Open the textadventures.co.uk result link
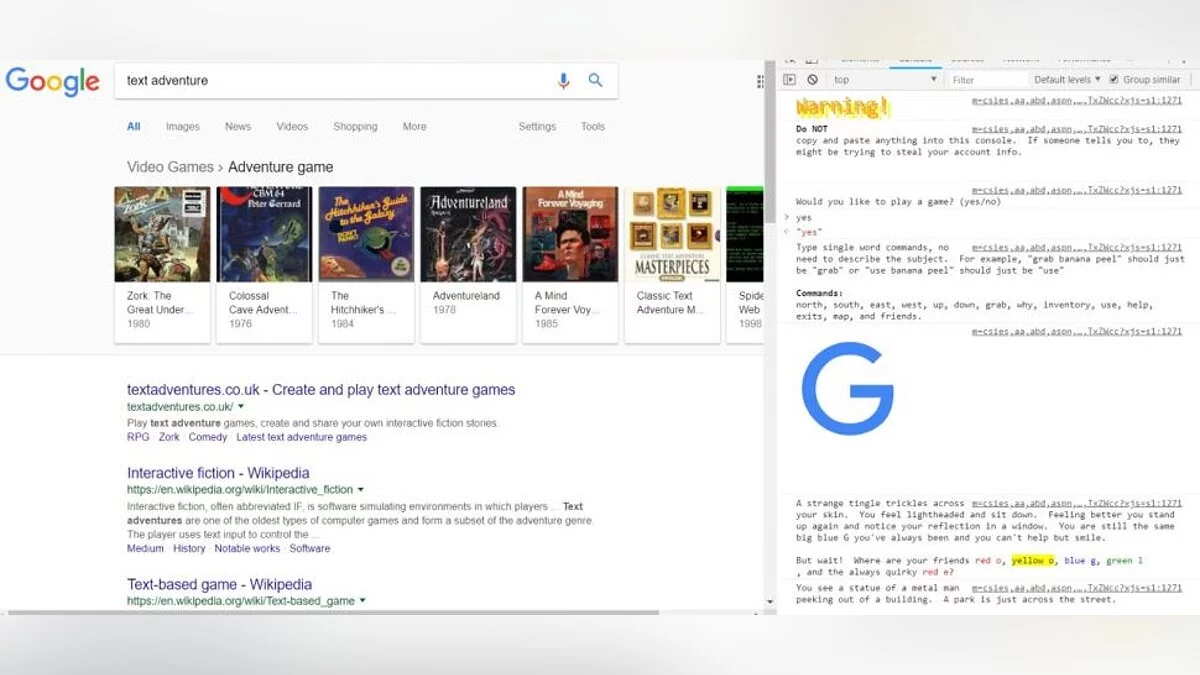Screen dimensions: 1200x675 click(x=321, y=390)
